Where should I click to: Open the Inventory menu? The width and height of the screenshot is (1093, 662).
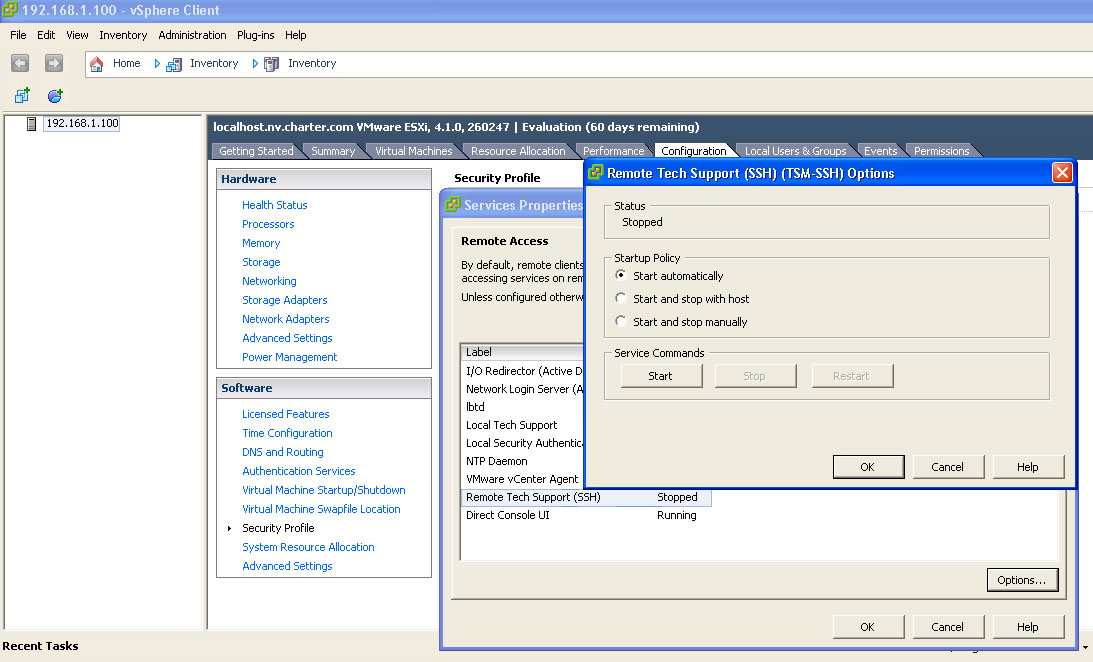[123, 35]
